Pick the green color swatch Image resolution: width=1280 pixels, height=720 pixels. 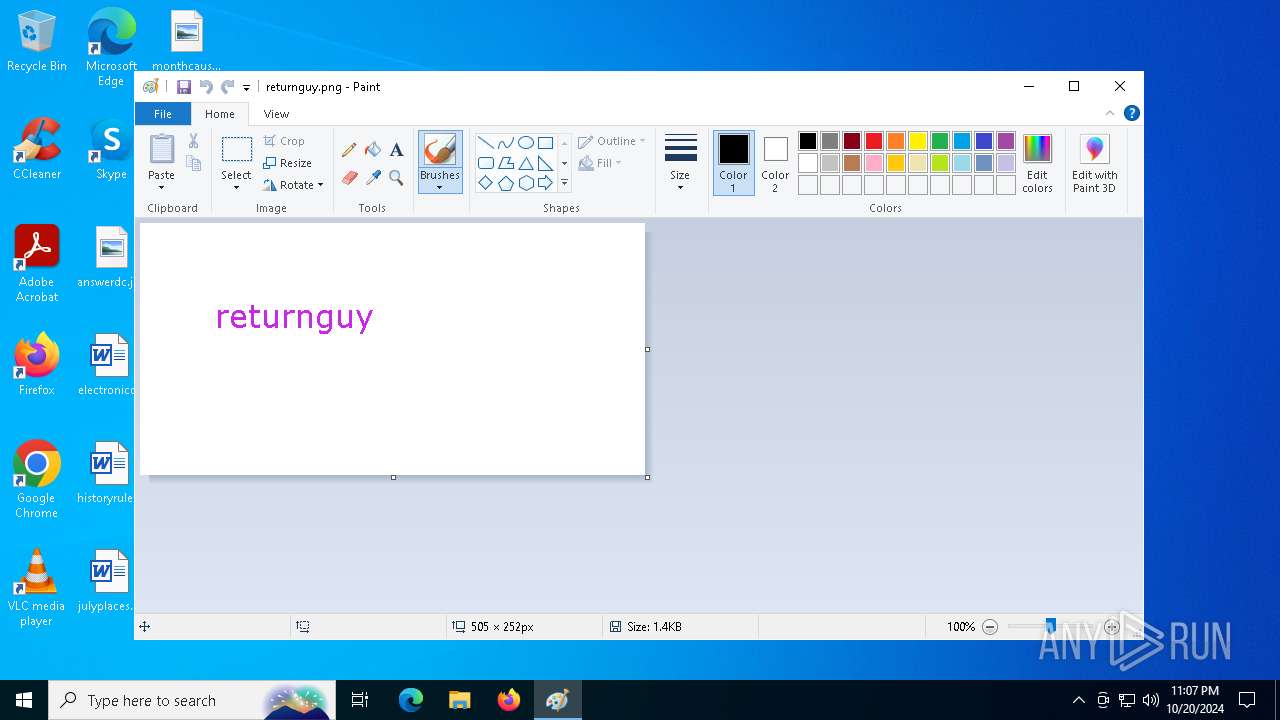pos(940,141)
